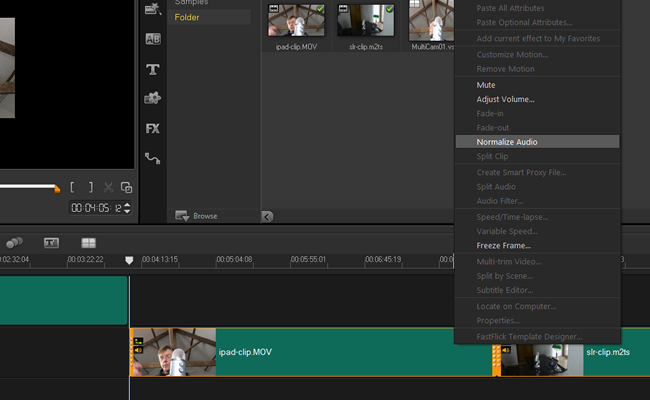Set Mark-in with the left bracket
The image size is (650, 400).
click(72, 187)
